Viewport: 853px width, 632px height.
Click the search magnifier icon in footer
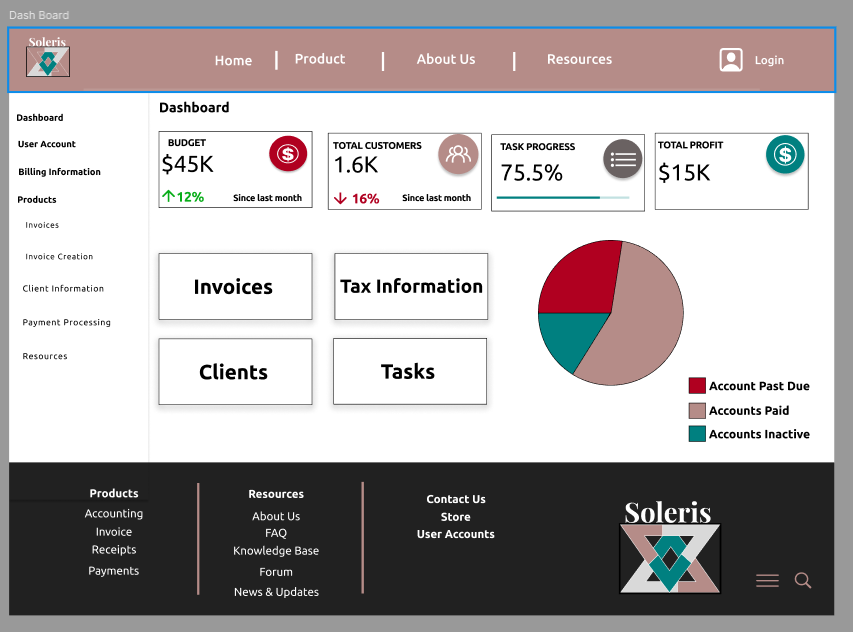[803, 580]
